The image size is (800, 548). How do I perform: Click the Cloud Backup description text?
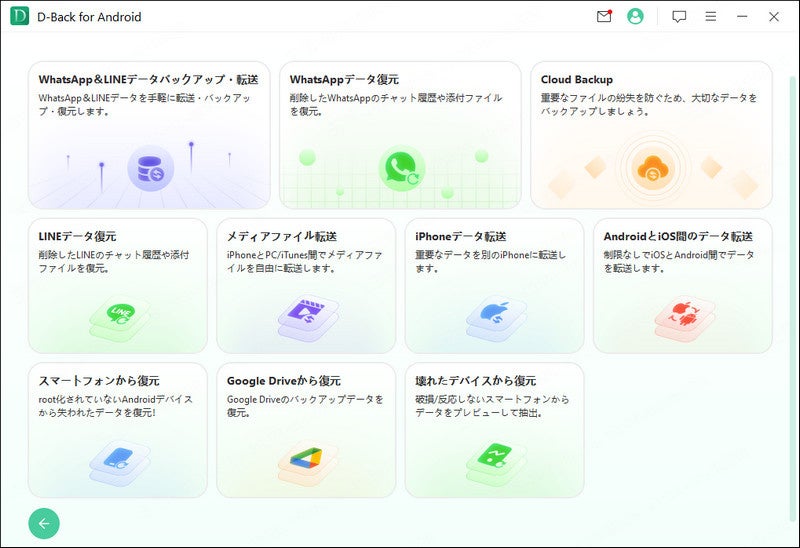tap(649, 105)
